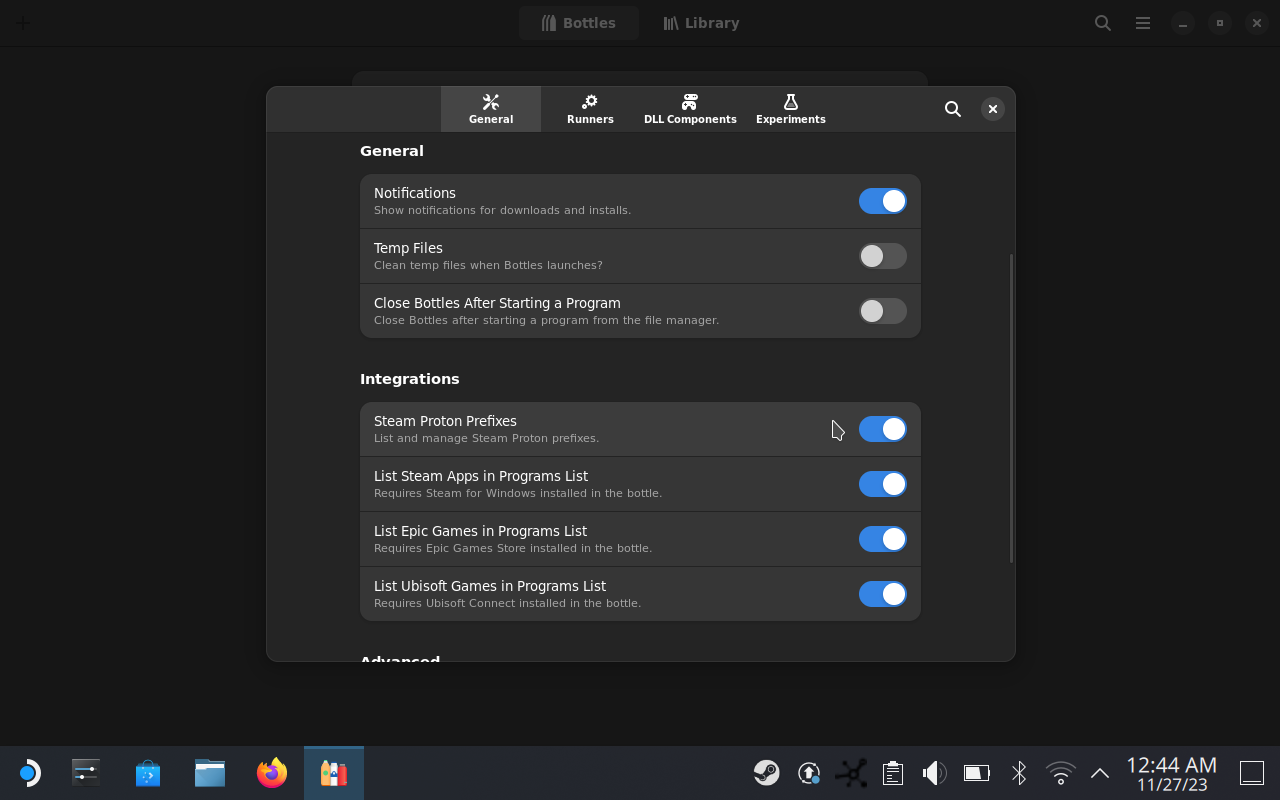Go to the Experiments tab

pos(790,109)
